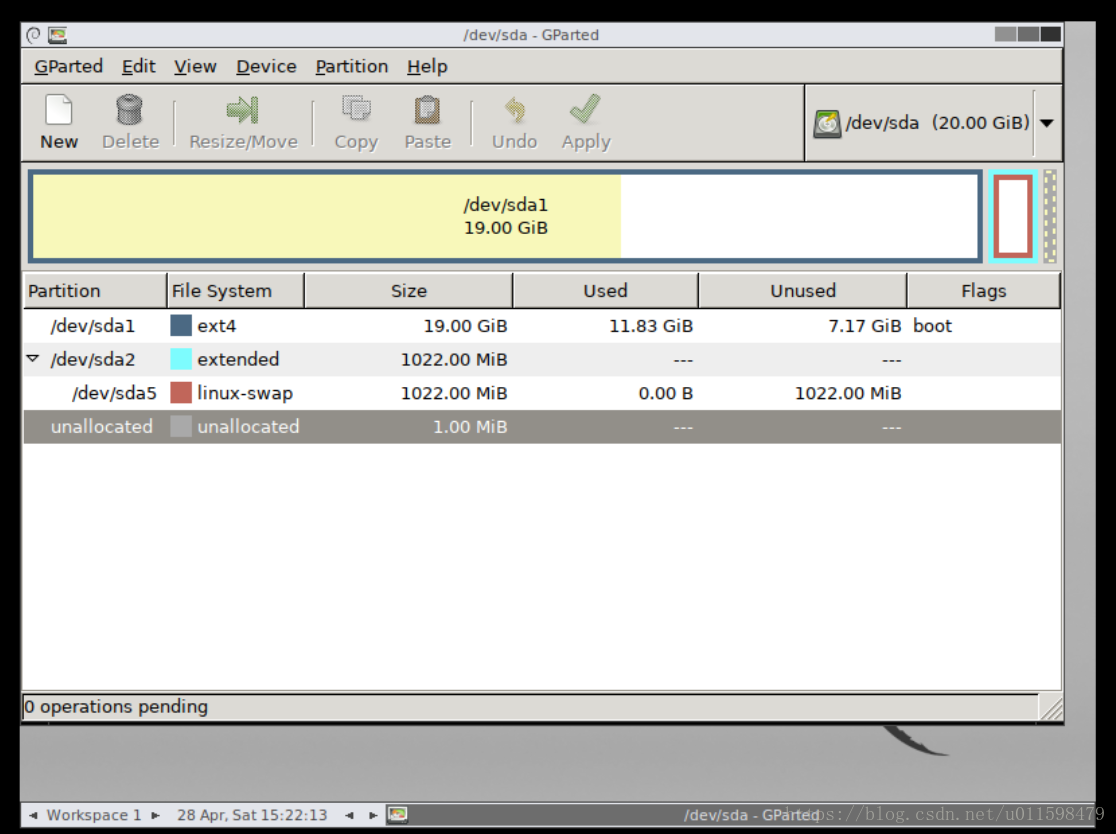Sort by the Used column header
This screenshot has height=834, width=1116.
(x=605, y=290)
